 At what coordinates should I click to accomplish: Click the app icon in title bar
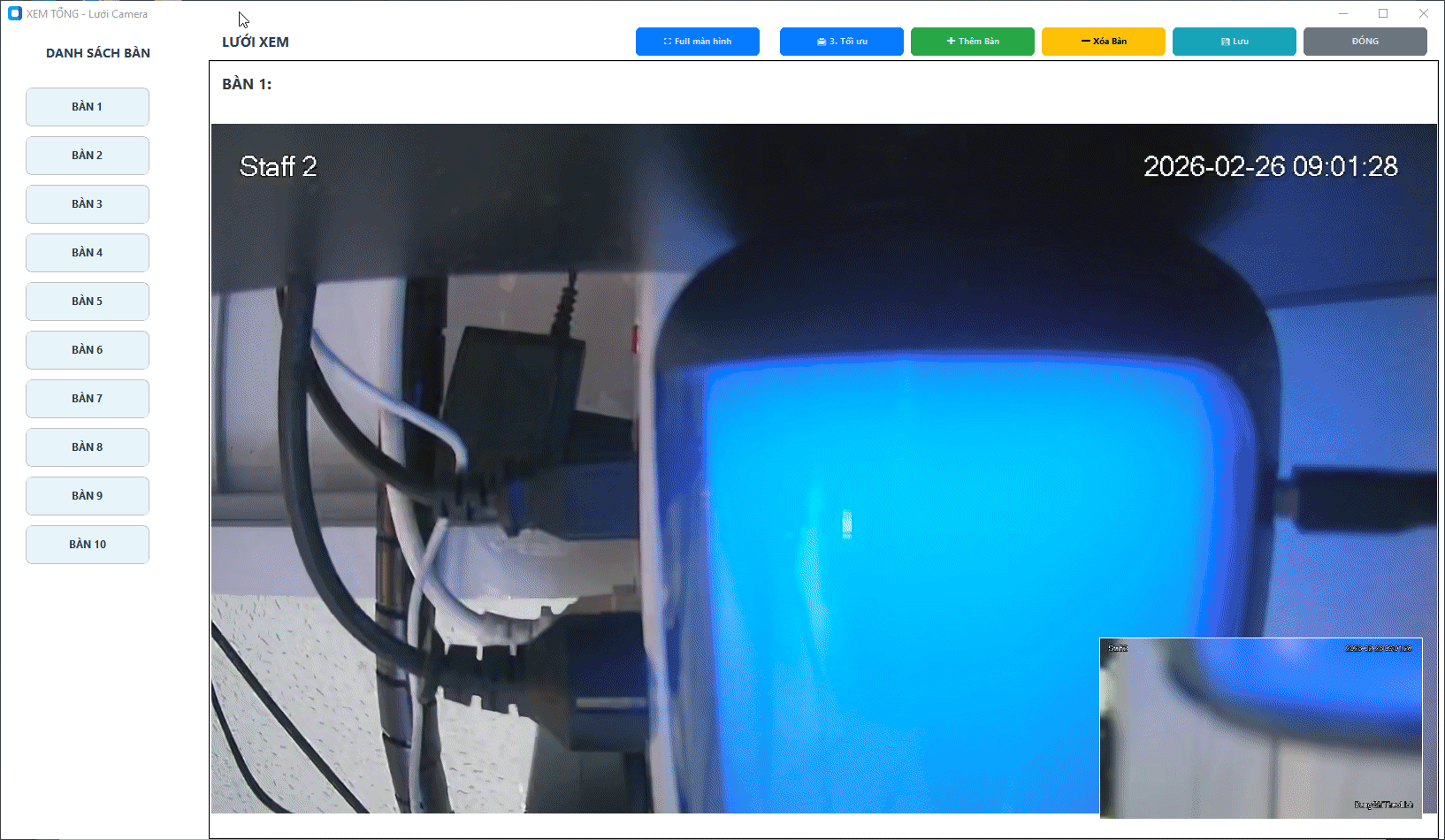[x=14, y=13]
